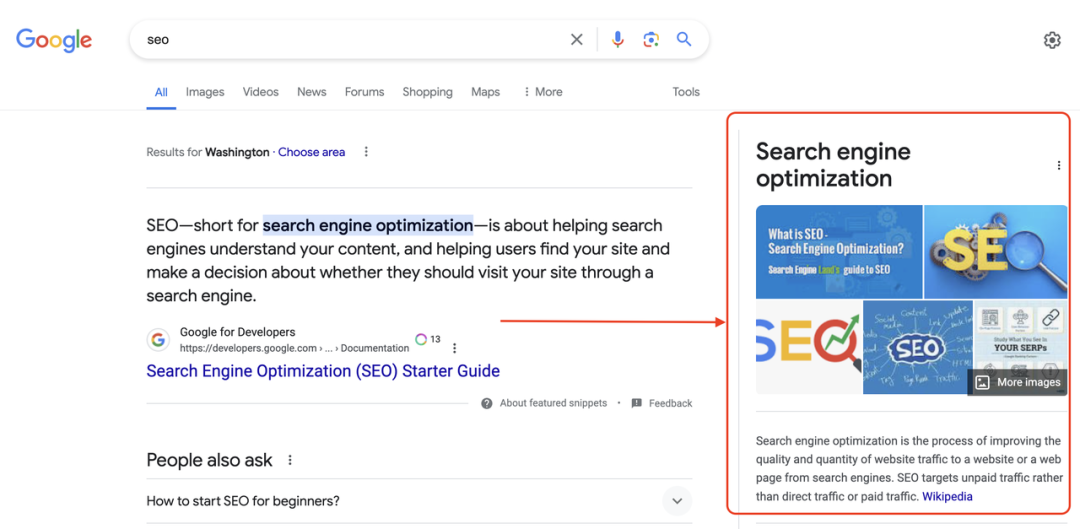
Task: Click the More images button
Action: click(1018, 382)
